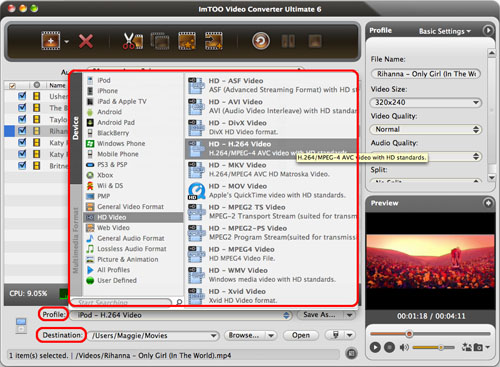Open the arrow menu beside Save As
This screenshot has height=367, width=500.
(349, 315)
